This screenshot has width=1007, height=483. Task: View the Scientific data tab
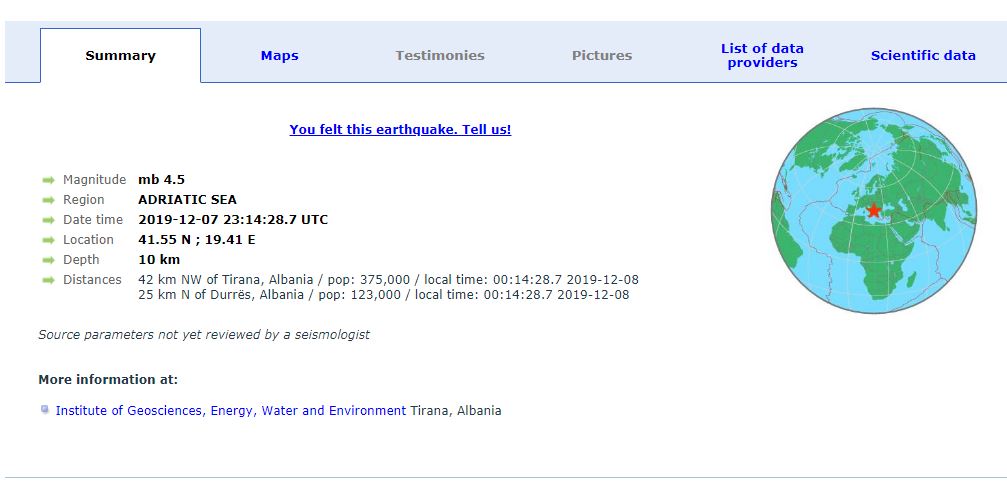pyautogui.click(x=923, y=56)
